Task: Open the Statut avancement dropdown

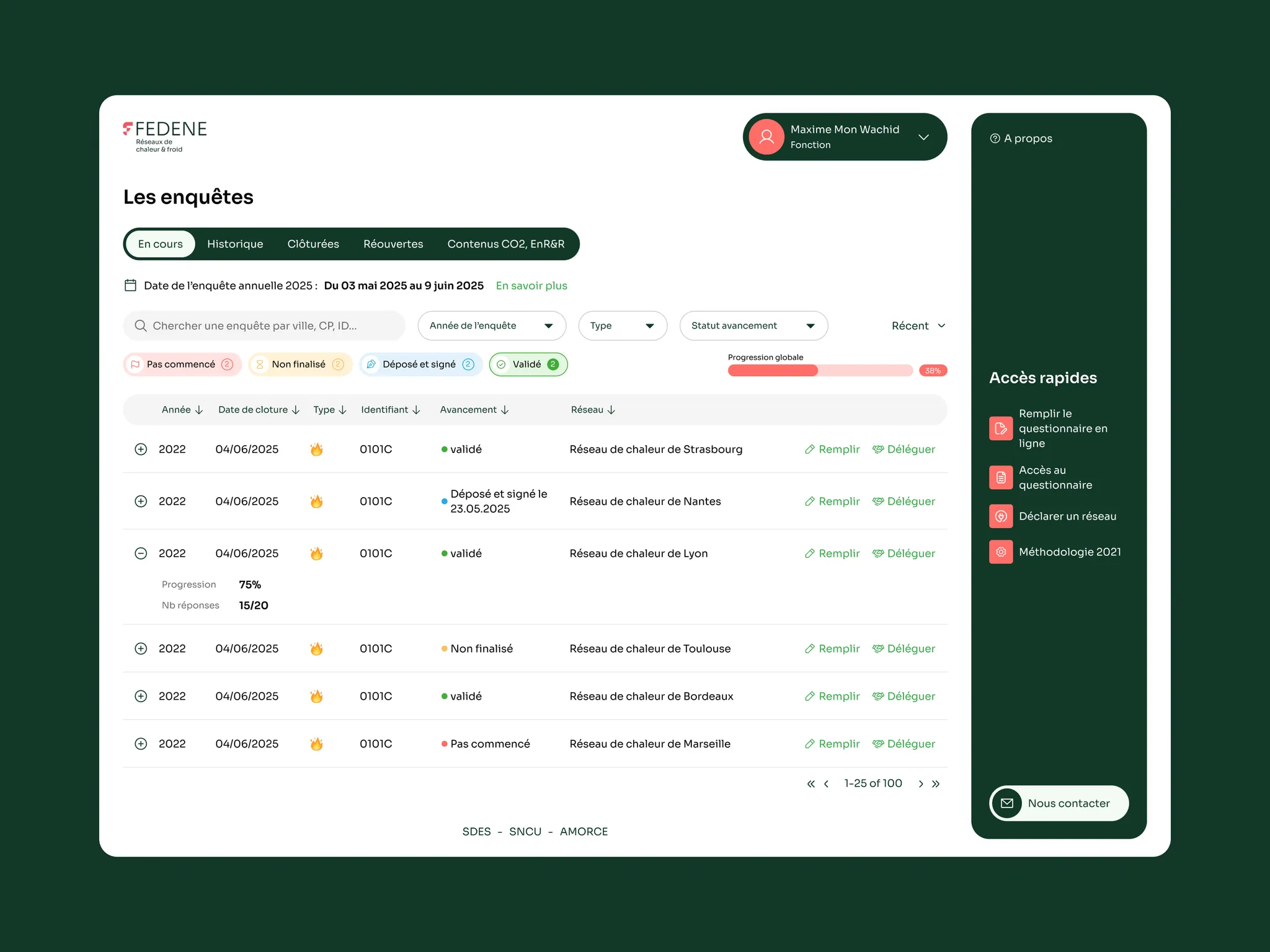Action: tap(753, 326)
